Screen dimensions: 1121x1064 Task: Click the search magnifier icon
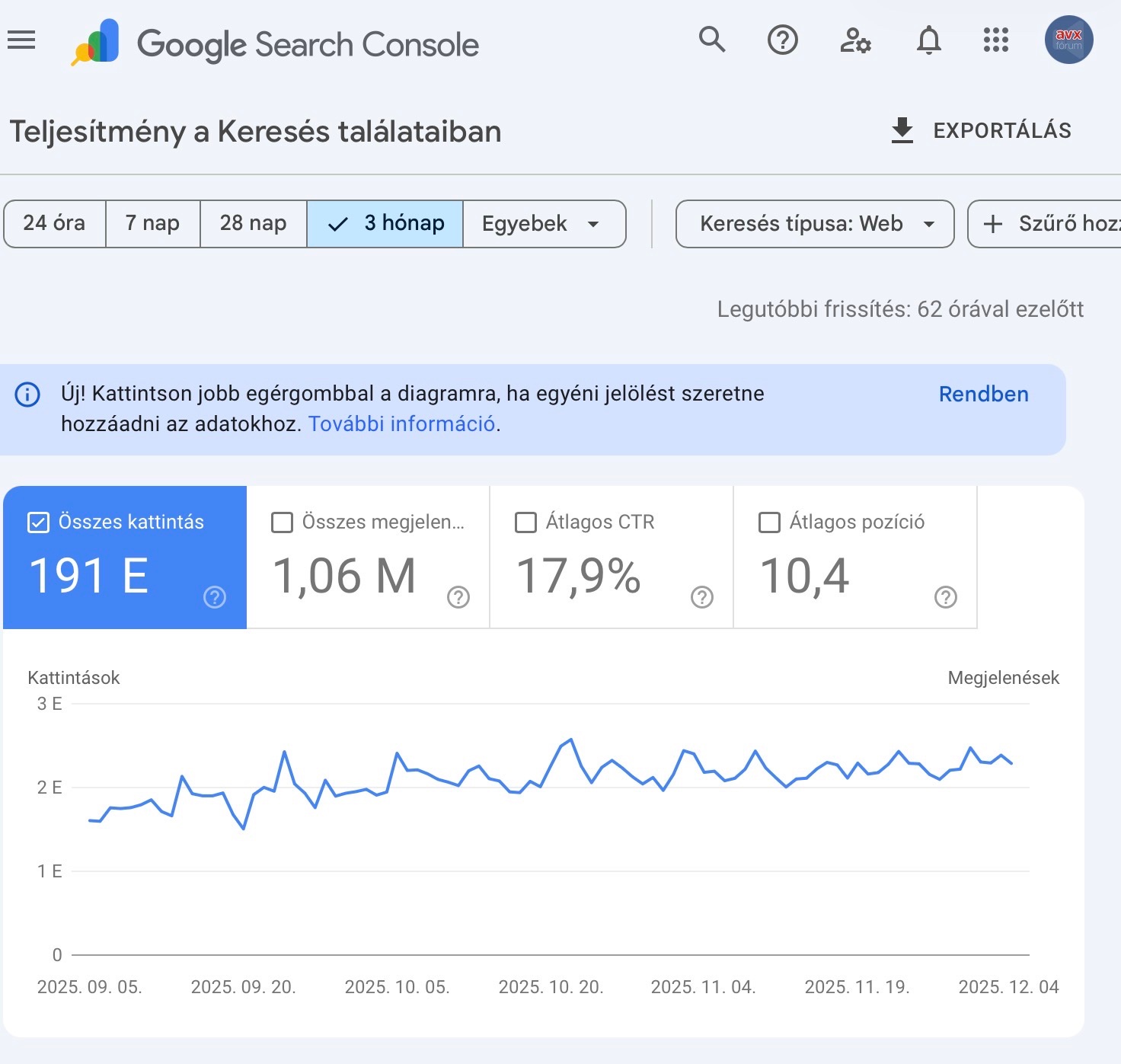click(712, 39)
